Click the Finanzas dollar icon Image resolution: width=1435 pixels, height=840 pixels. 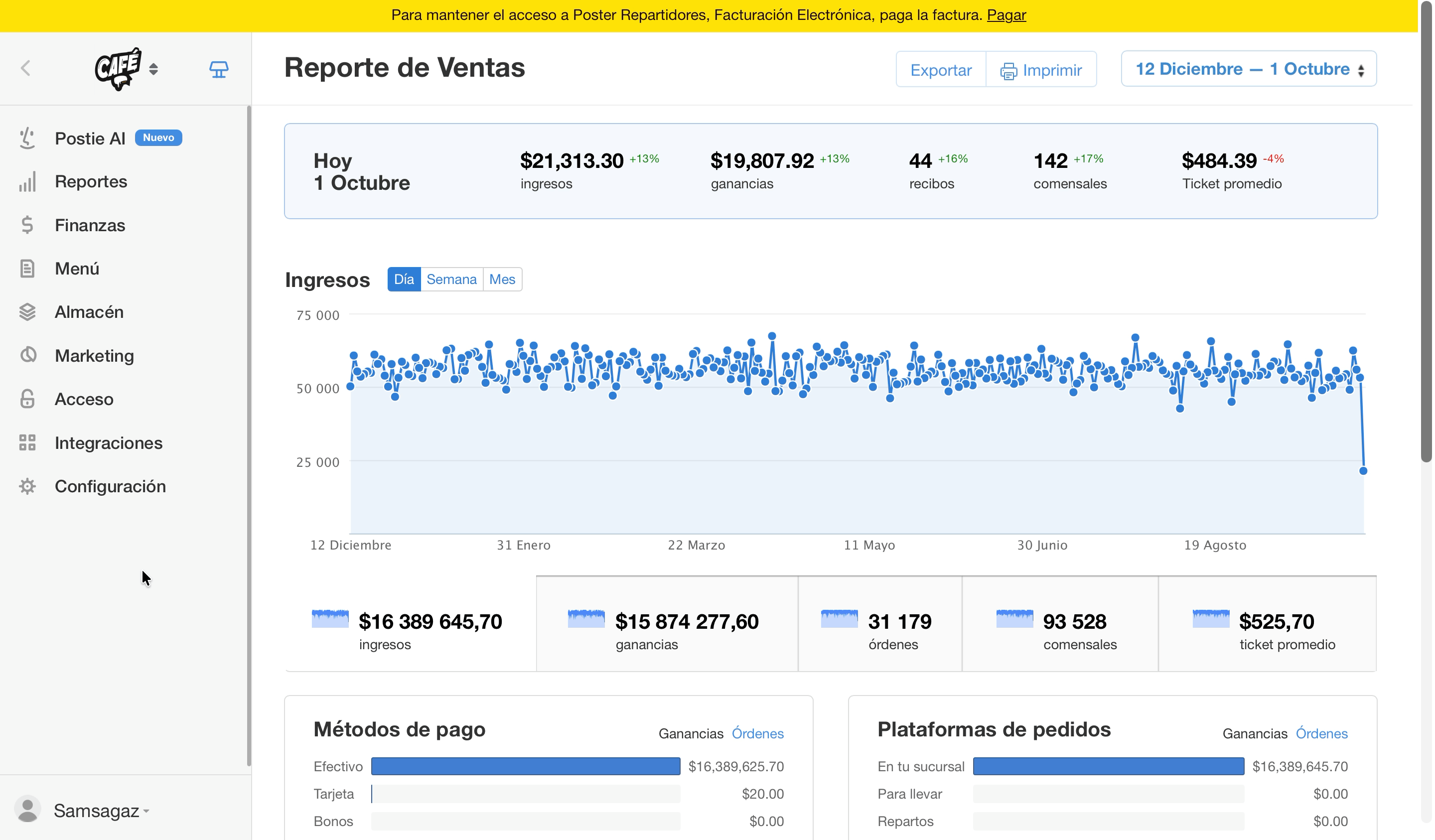tap(27, 225)
